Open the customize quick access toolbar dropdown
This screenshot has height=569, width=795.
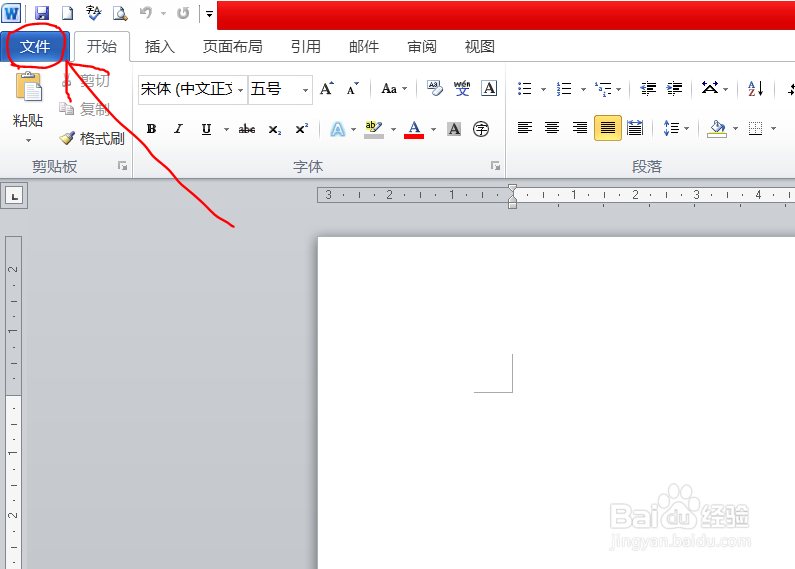[209, 14]
